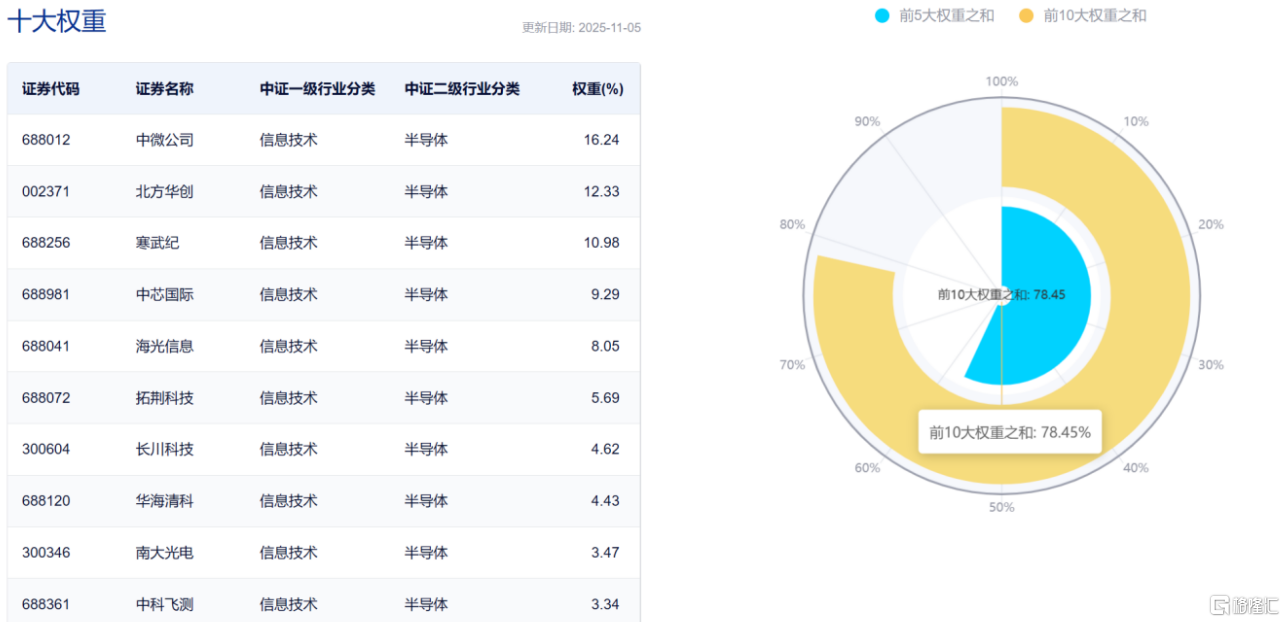The width and height of the screenshot is (1285, 622).
Task: Open stock code 688012 link
Action: [x=46, y=140]
